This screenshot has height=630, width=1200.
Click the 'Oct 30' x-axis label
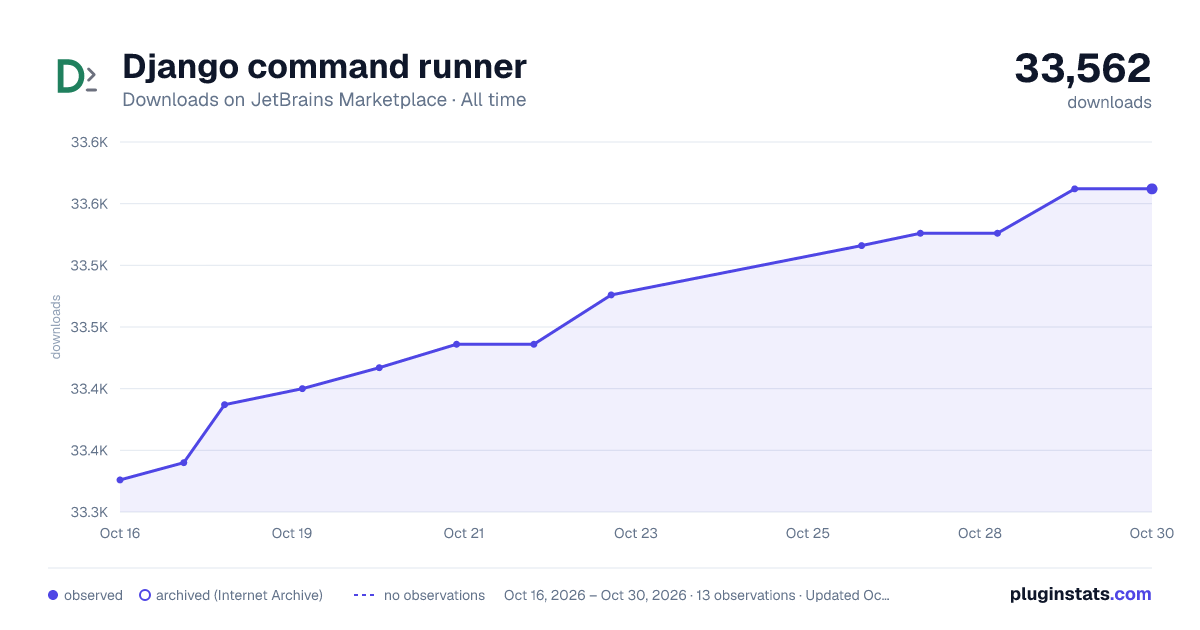[1150, 533]
